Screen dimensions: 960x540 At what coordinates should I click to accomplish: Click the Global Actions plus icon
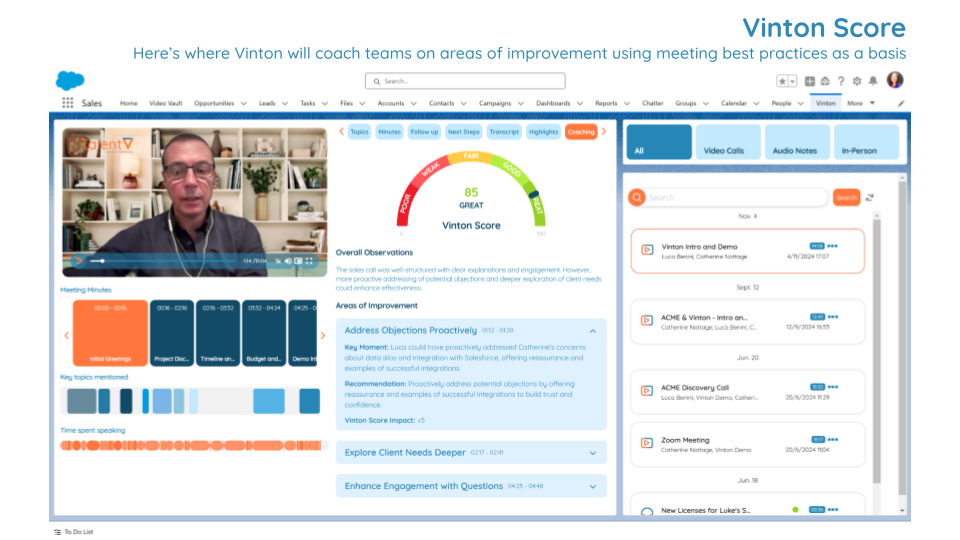point(809,81)
